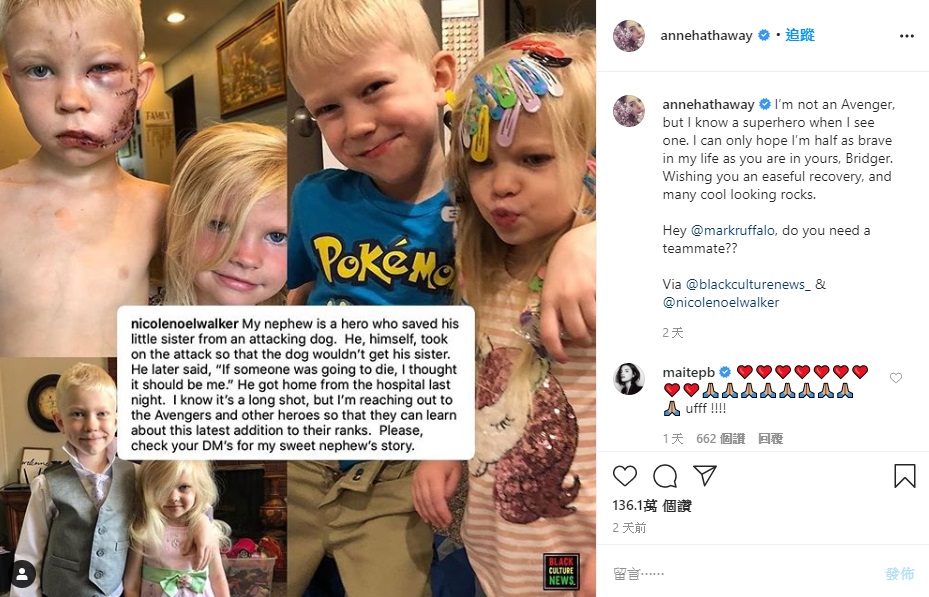
Task: Click the paper-plane share icon
Action: (x=705, y=475)
